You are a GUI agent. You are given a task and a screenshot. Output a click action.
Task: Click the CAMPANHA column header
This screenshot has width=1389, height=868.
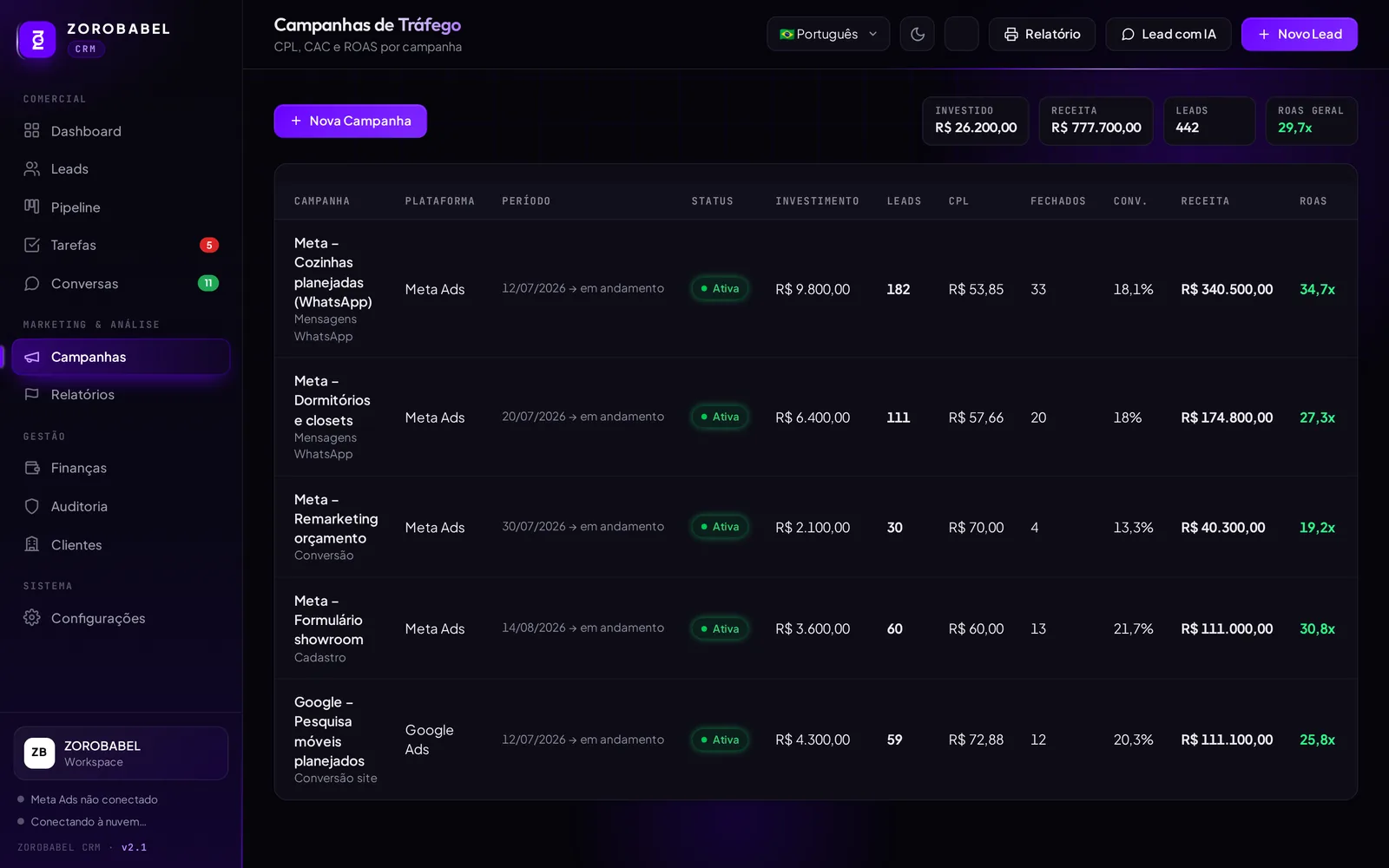pos(322,201)
